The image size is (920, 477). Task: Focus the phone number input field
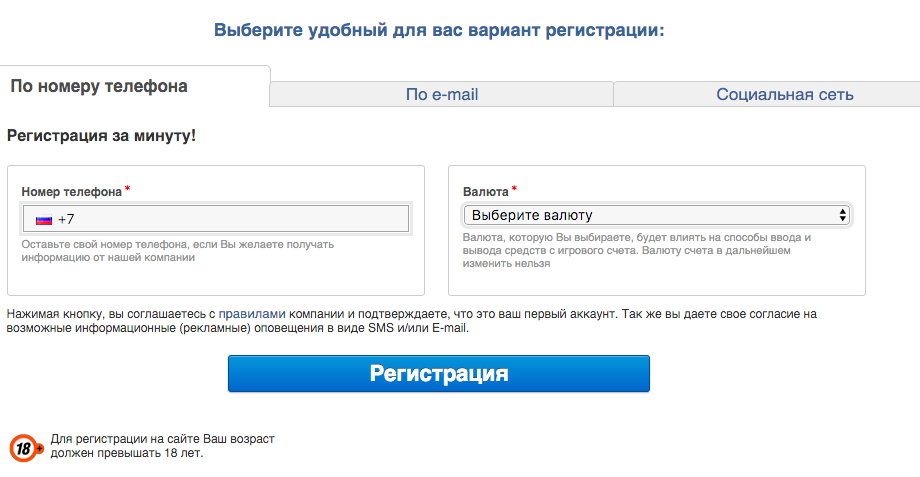[x=216, y=219]
